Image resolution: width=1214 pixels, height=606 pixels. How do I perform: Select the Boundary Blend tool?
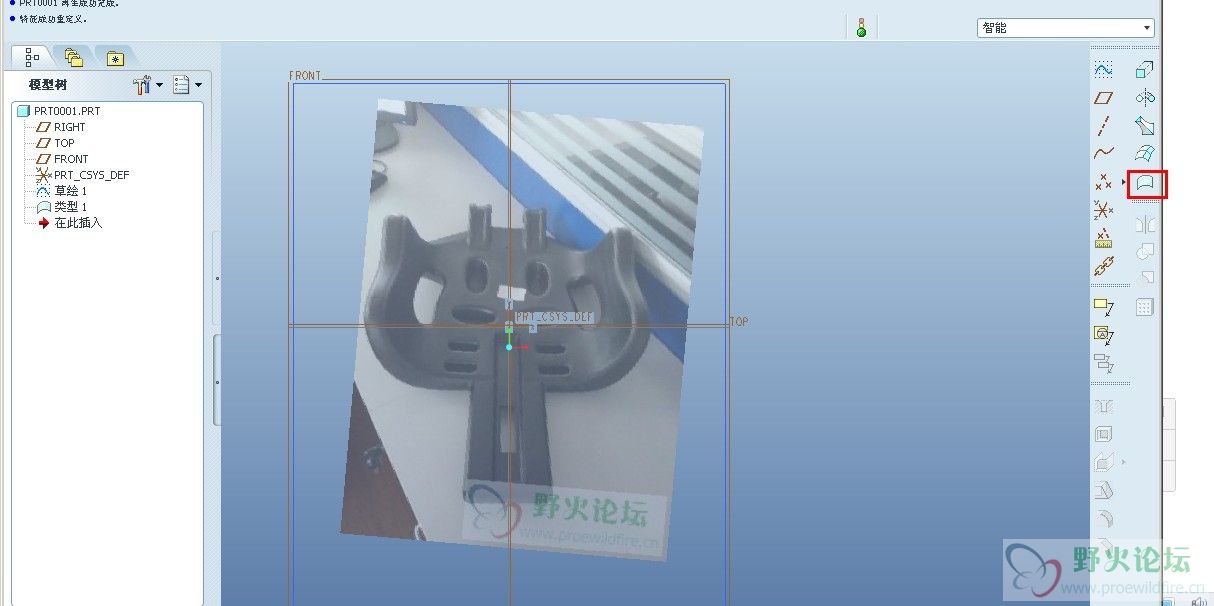tap(1145, 154)
